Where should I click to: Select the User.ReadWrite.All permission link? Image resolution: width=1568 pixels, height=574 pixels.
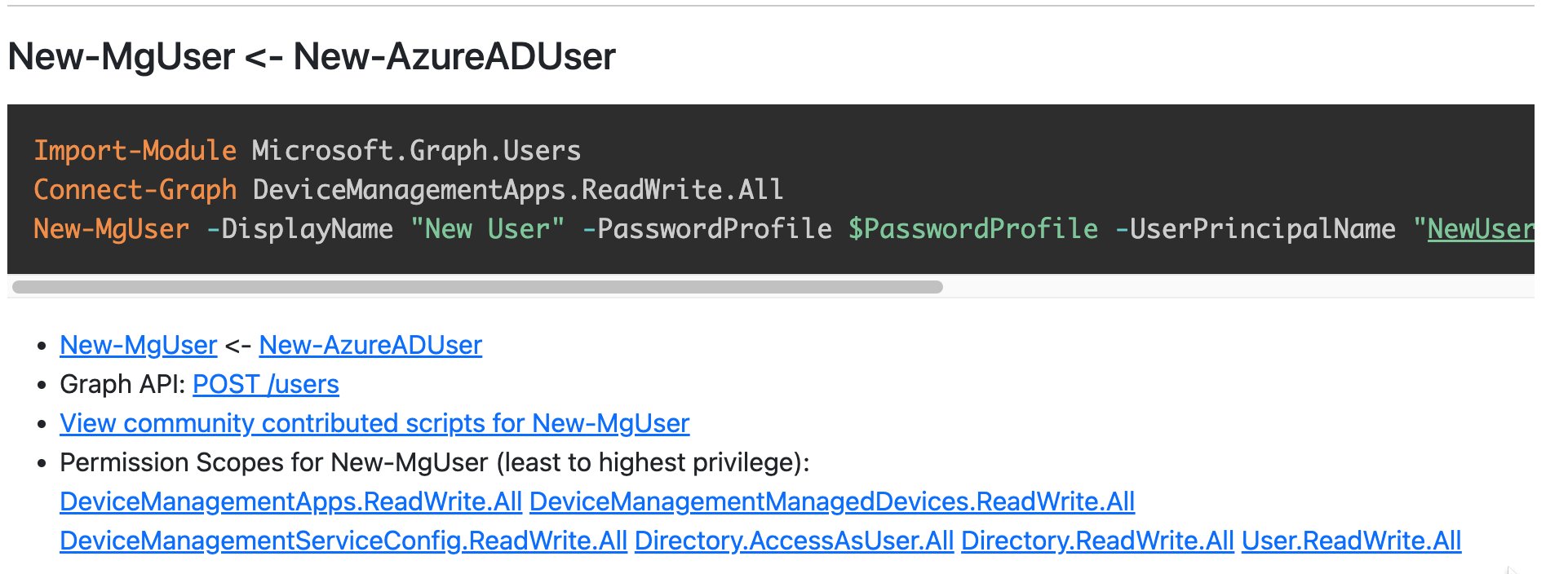tap(1351, 541)
